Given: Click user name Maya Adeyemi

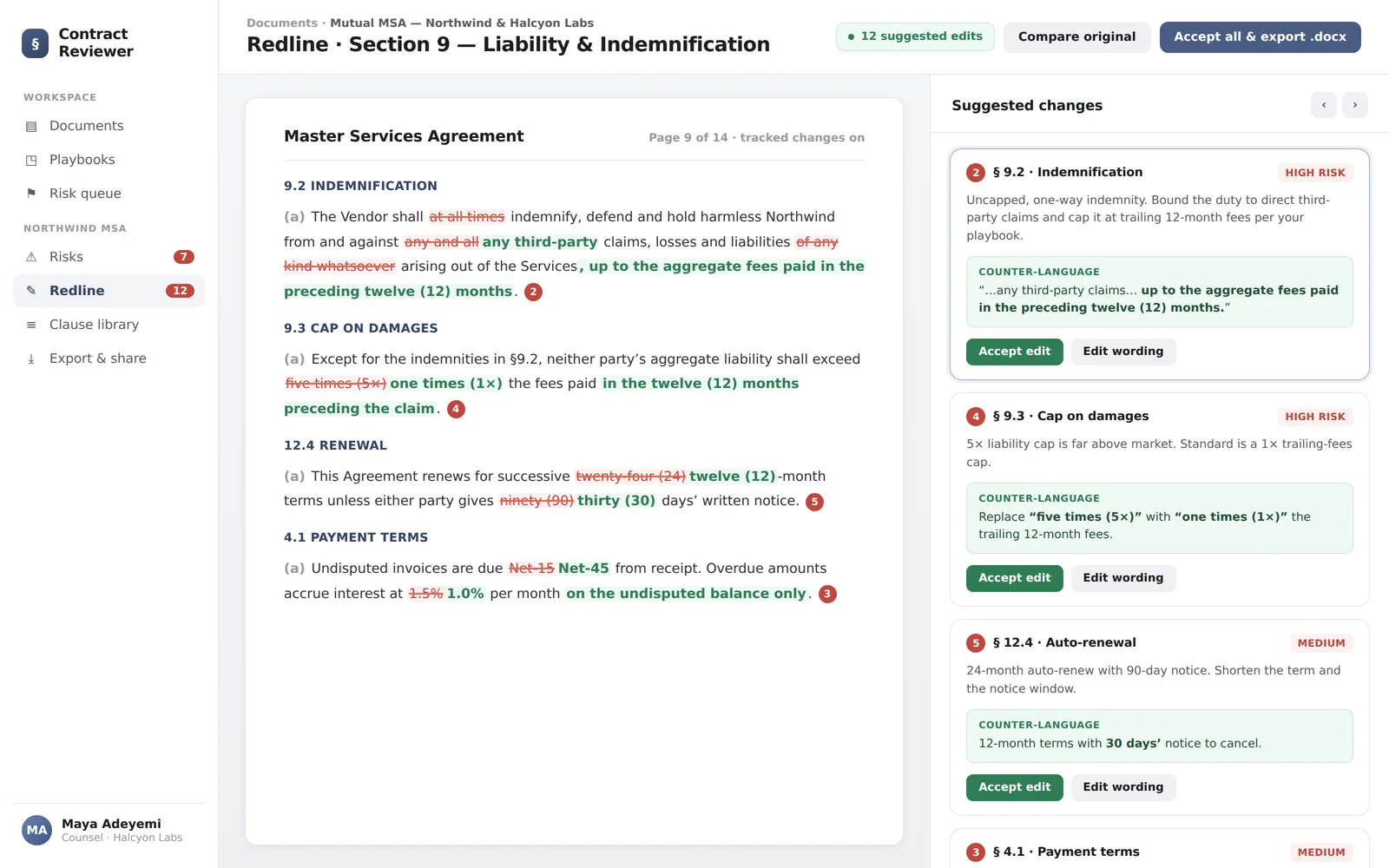Looking at the screenshot, I should click(x=111, y=824).
